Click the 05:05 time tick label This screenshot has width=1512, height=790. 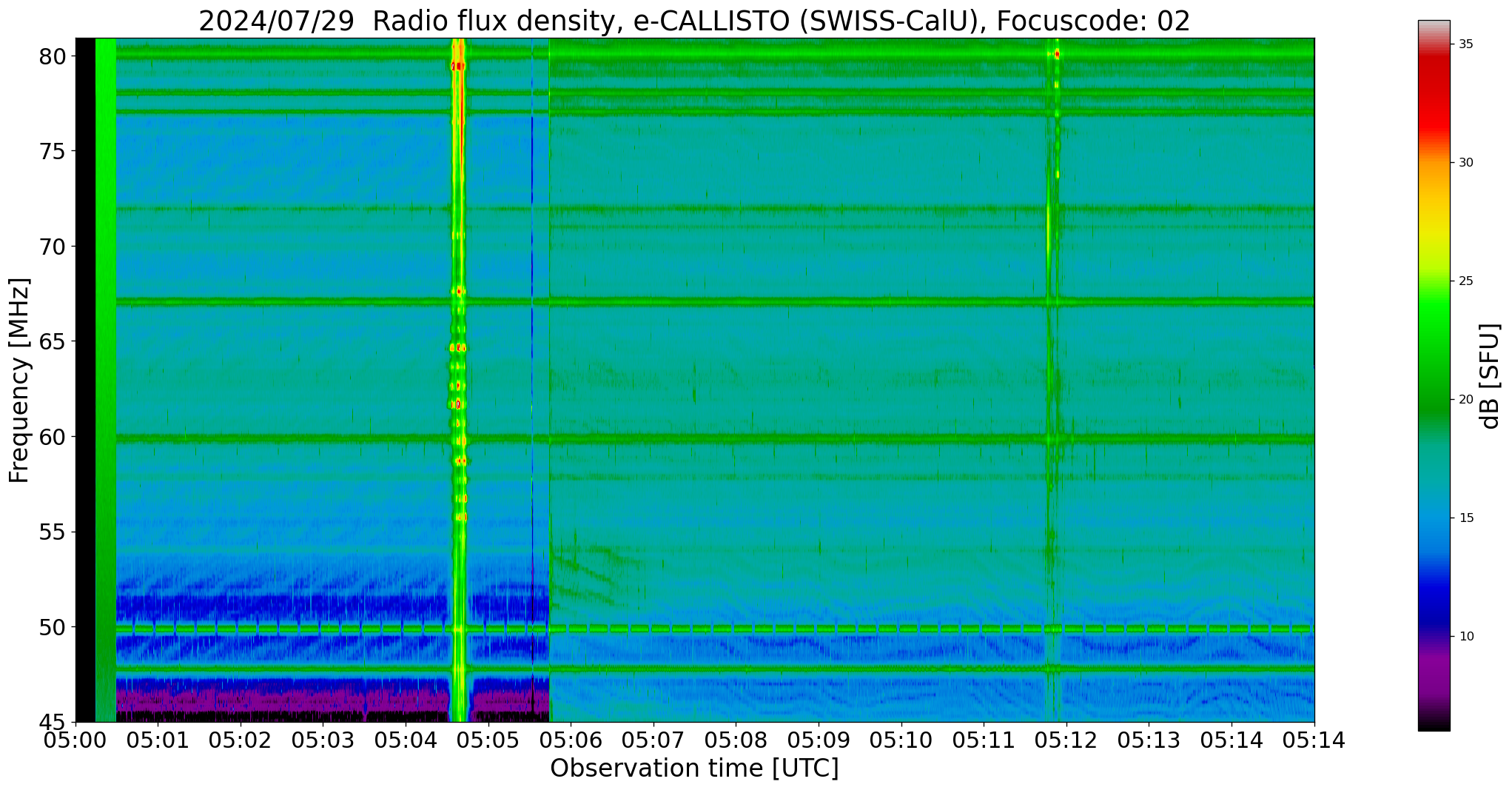pyautogui.click(x=488, y=740)
